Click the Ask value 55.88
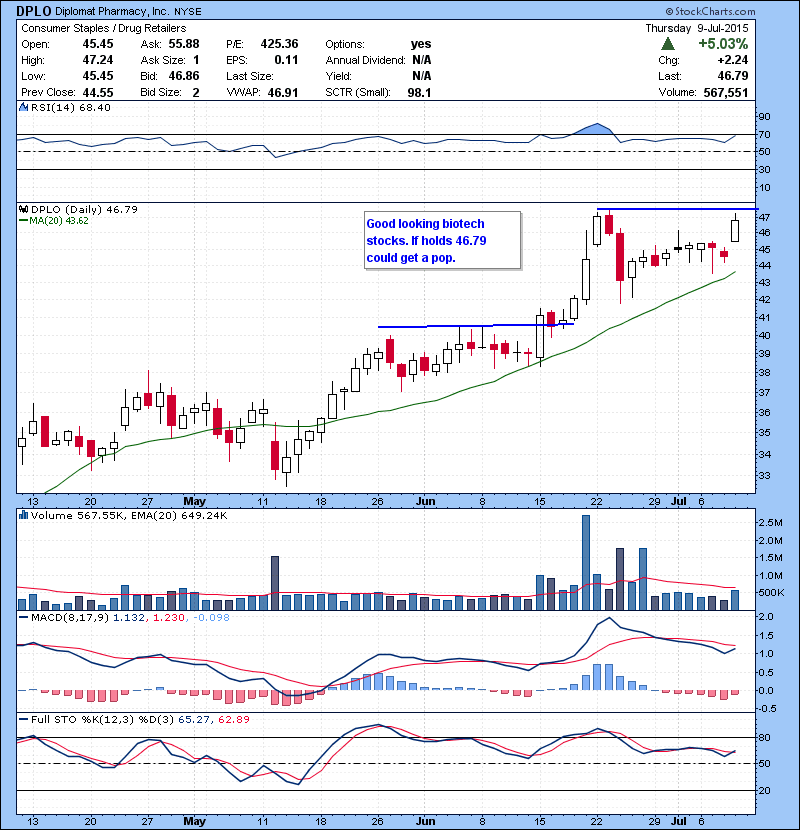800x830 pixels. [184, 44]
